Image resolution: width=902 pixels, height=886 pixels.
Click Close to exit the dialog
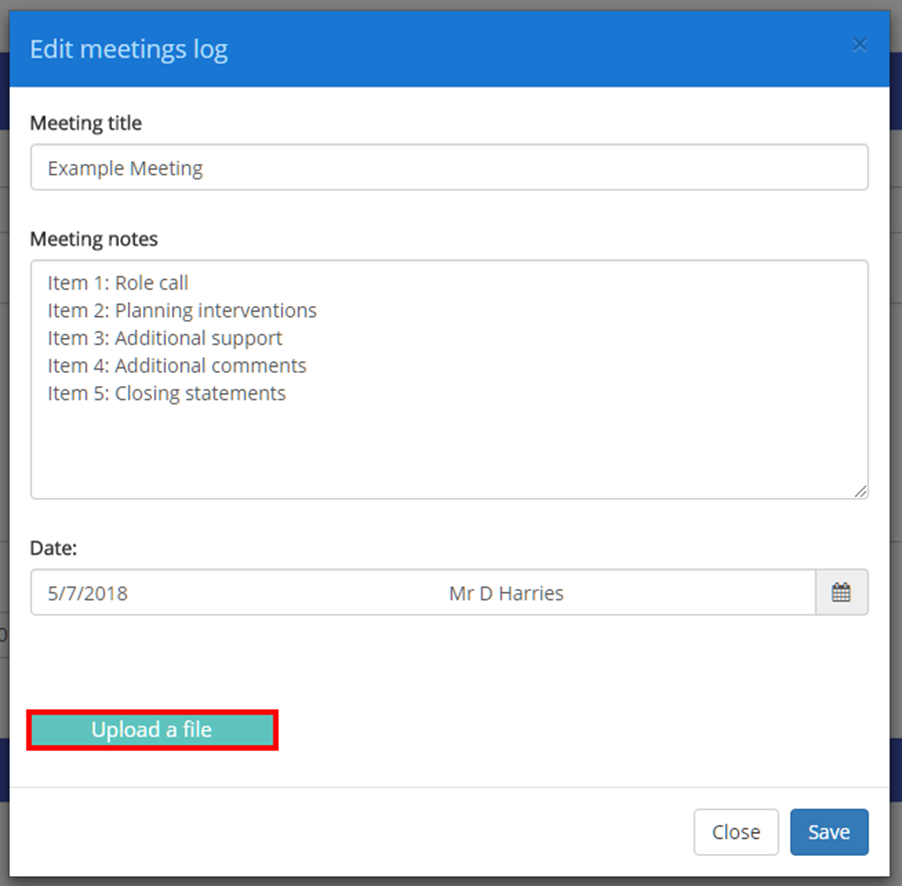(736, 831)
